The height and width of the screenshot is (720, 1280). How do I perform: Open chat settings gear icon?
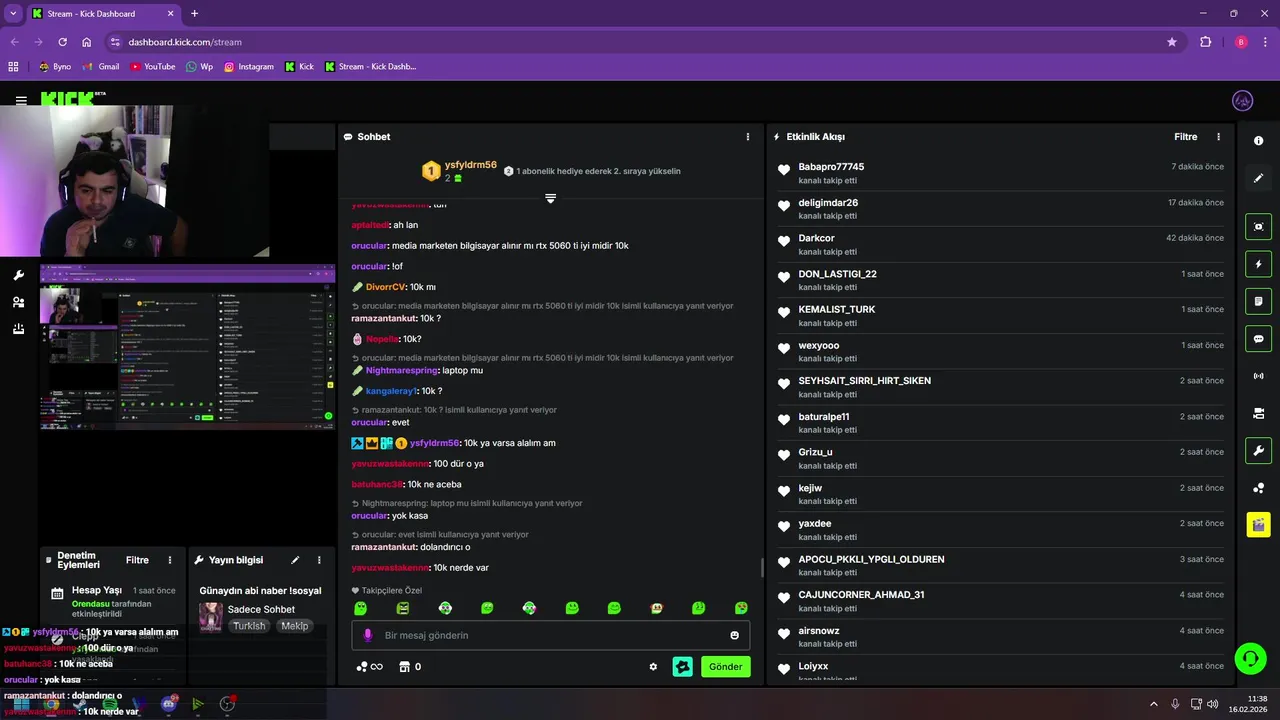point(653,667)
